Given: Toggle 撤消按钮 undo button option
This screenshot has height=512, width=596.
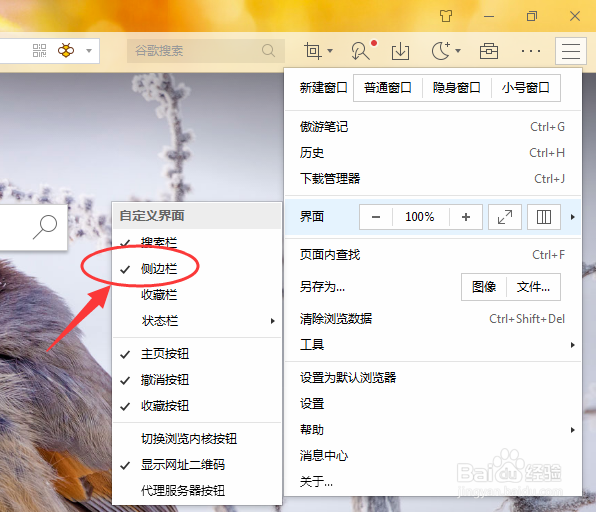Looking at the screenshot, I should tap(197, 380).
